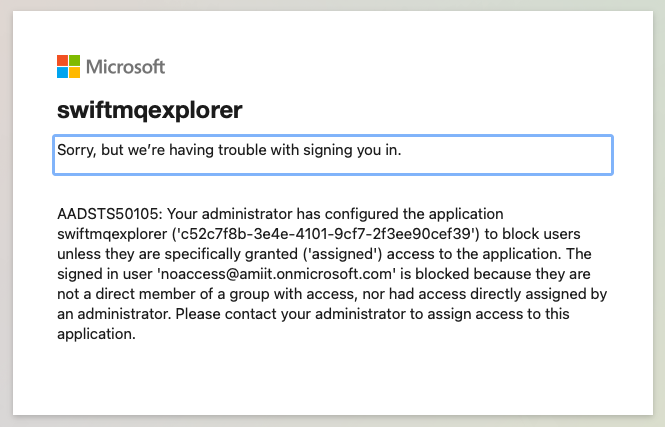Click the empty area below the error paragraph
Screen dimensions: 665x427
(332, 375)
